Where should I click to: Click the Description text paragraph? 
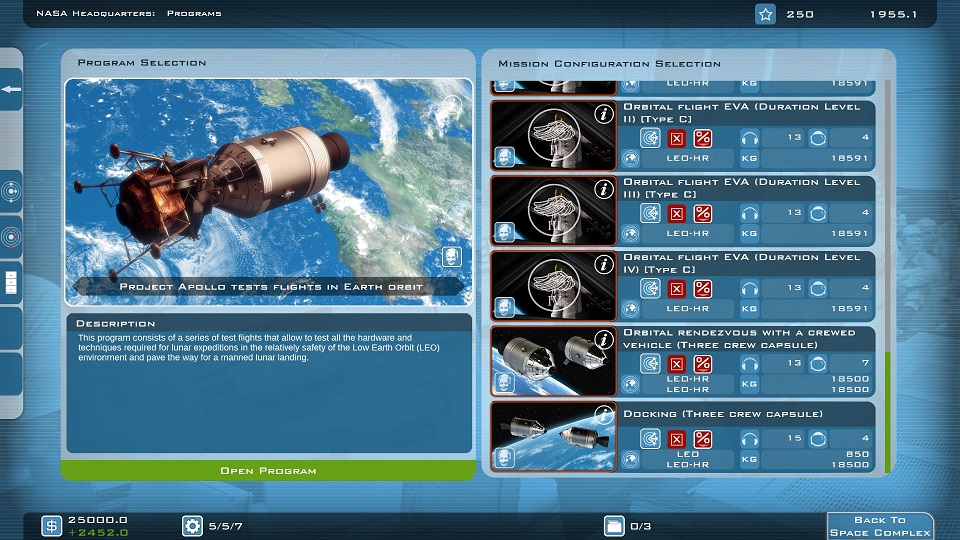click(x=259, y=348)
